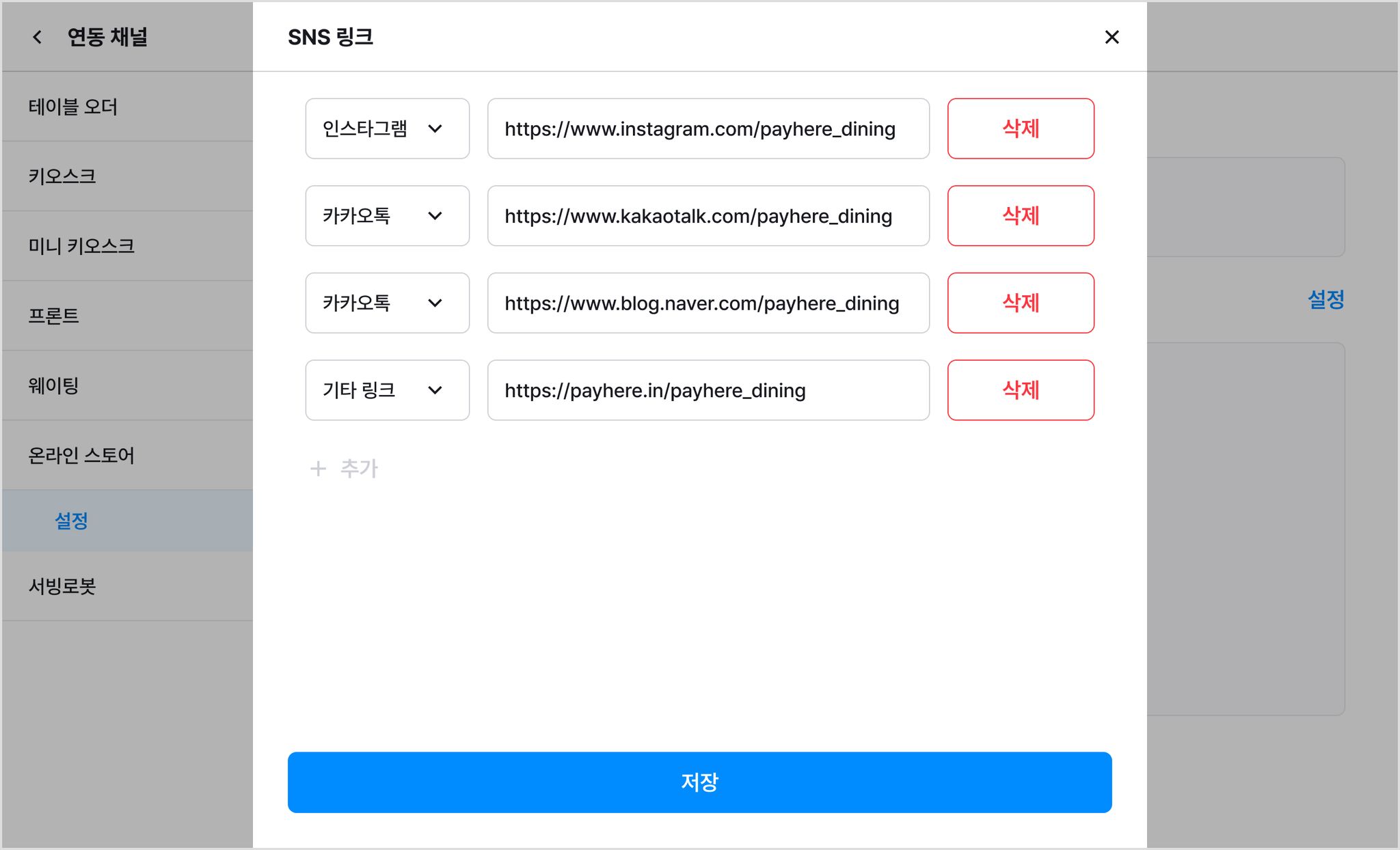Screen dimensions: 1400x850
Task: Delete the kakaotalk.com link row
Action: coord(1021,216)
